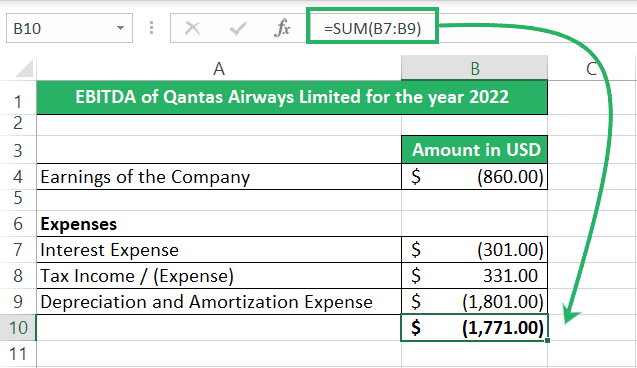This screenshot has height=368, width=637.
Task: Select column B header
Action: coord(474,68)
